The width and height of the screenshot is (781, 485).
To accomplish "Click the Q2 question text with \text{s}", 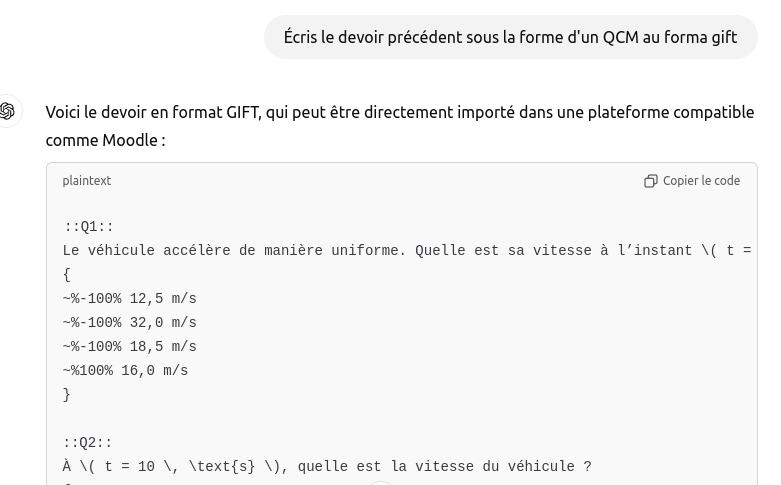I will [x=327, y=467].
